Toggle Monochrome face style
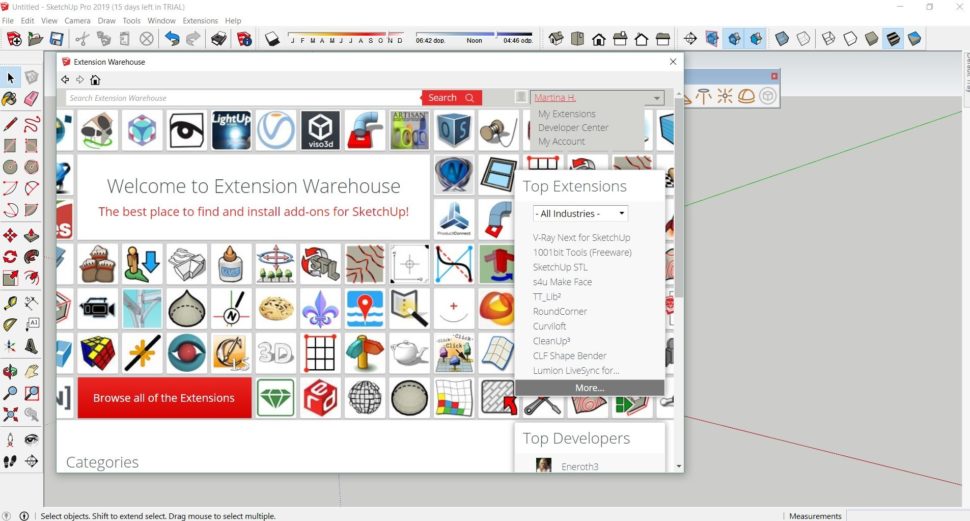 914,39
